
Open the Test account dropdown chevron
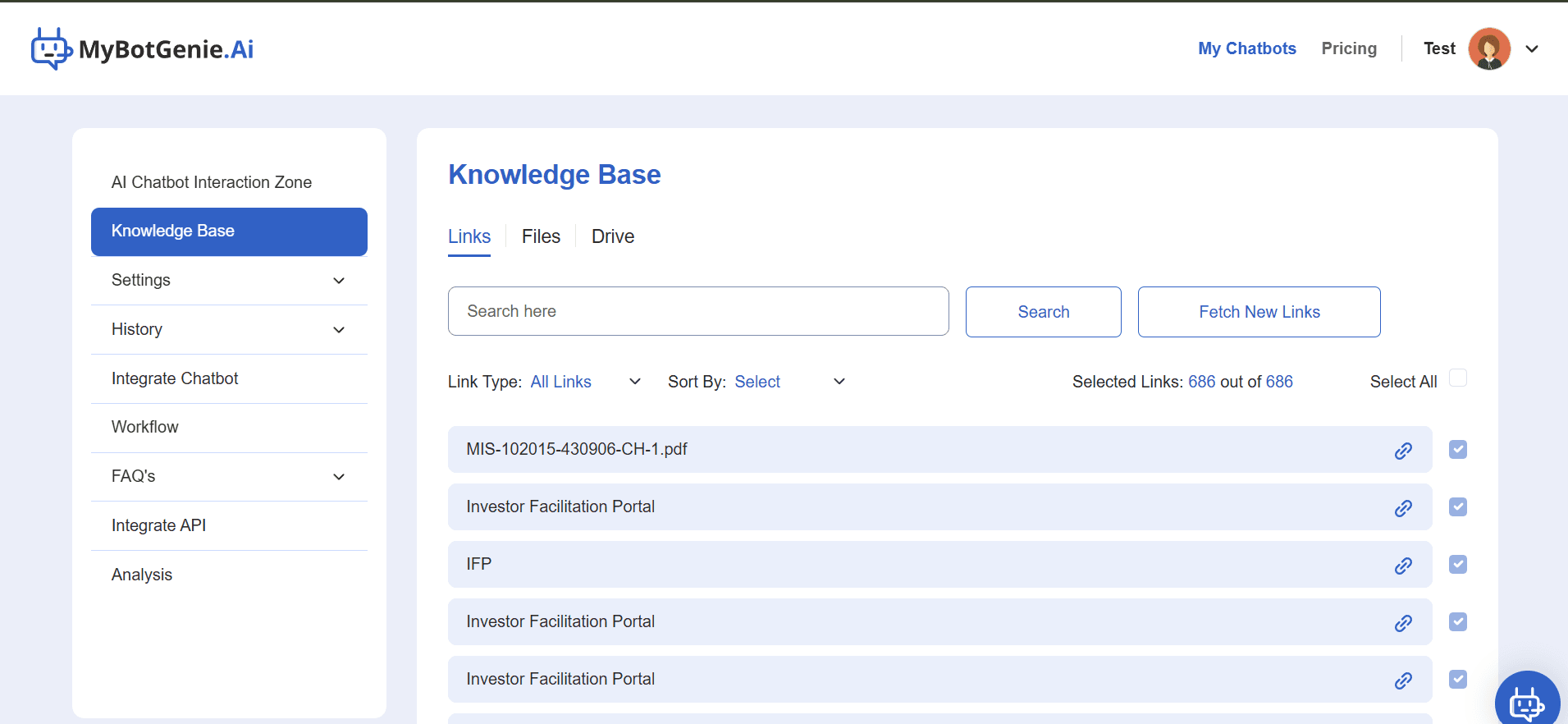1532,49
